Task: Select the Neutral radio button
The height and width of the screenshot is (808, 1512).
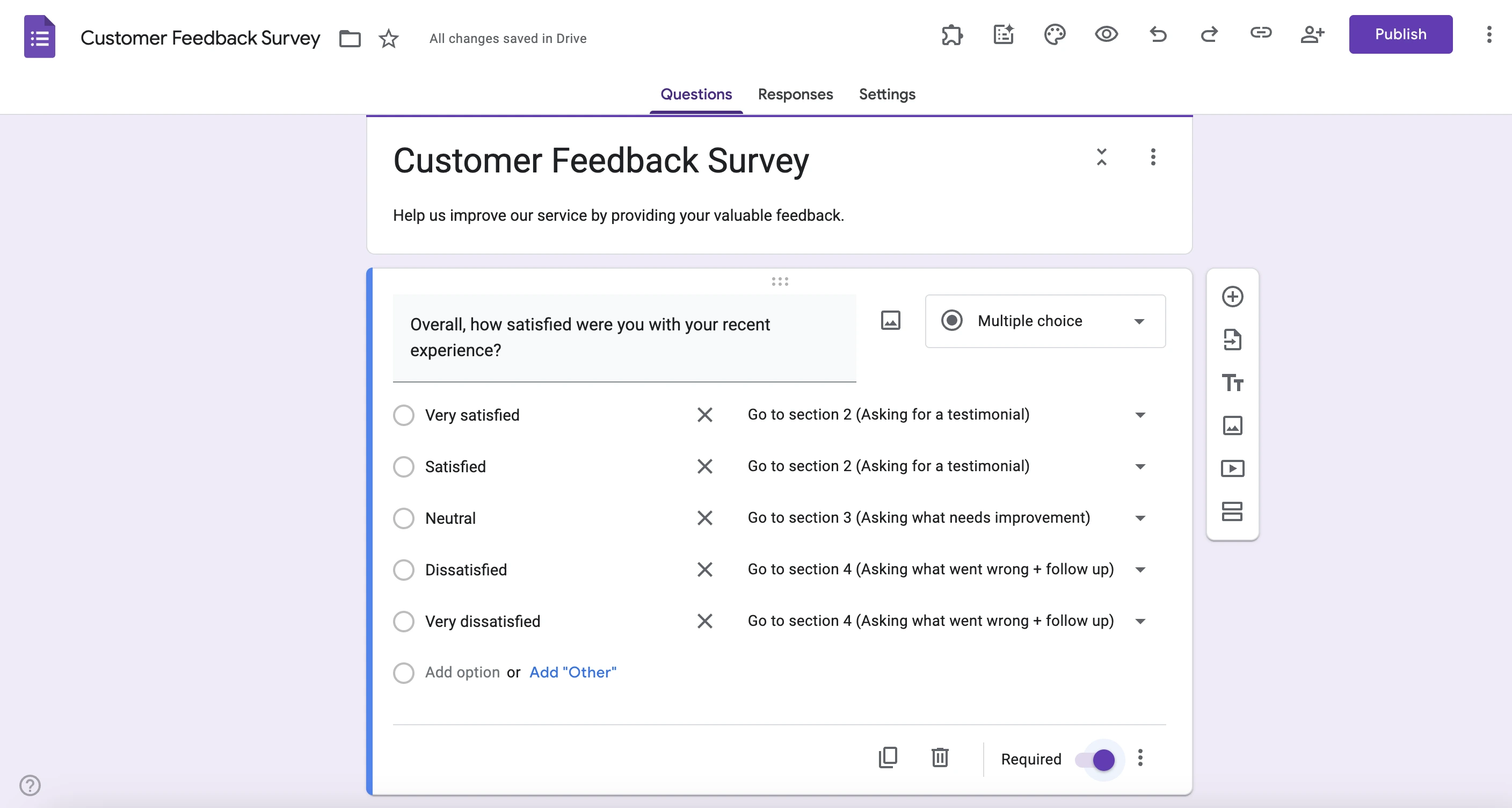Action: 404,518
